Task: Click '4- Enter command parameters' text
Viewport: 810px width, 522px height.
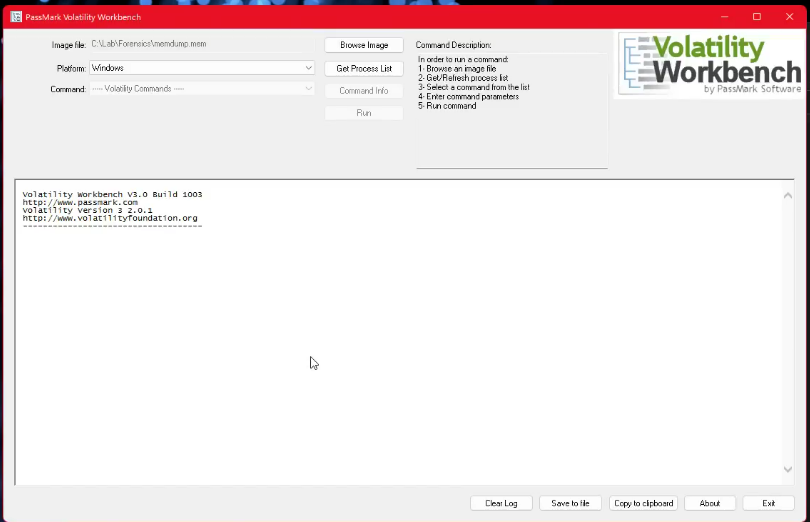Action: point(469,97)
